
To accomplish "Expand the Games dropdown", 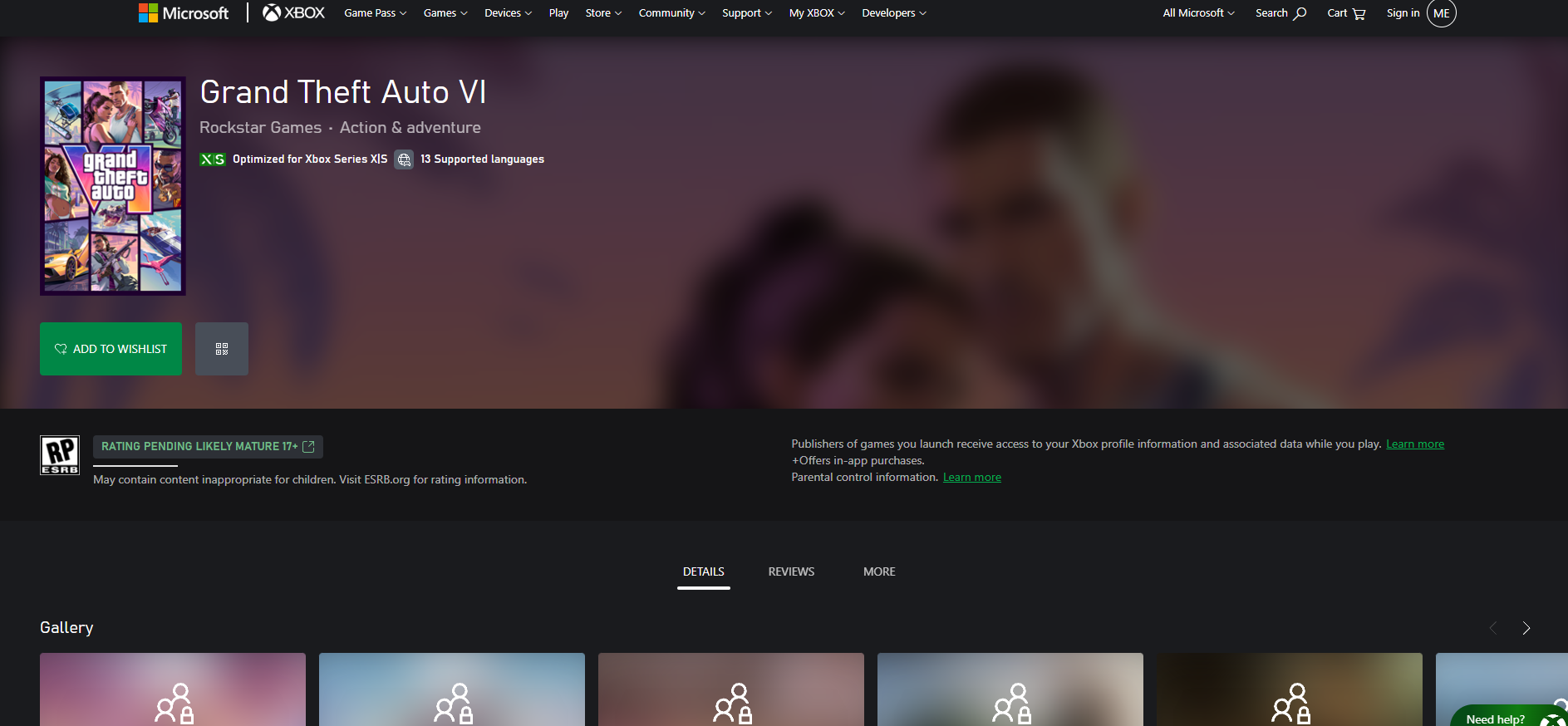I will pyautogui.click(x=445, y=13).
